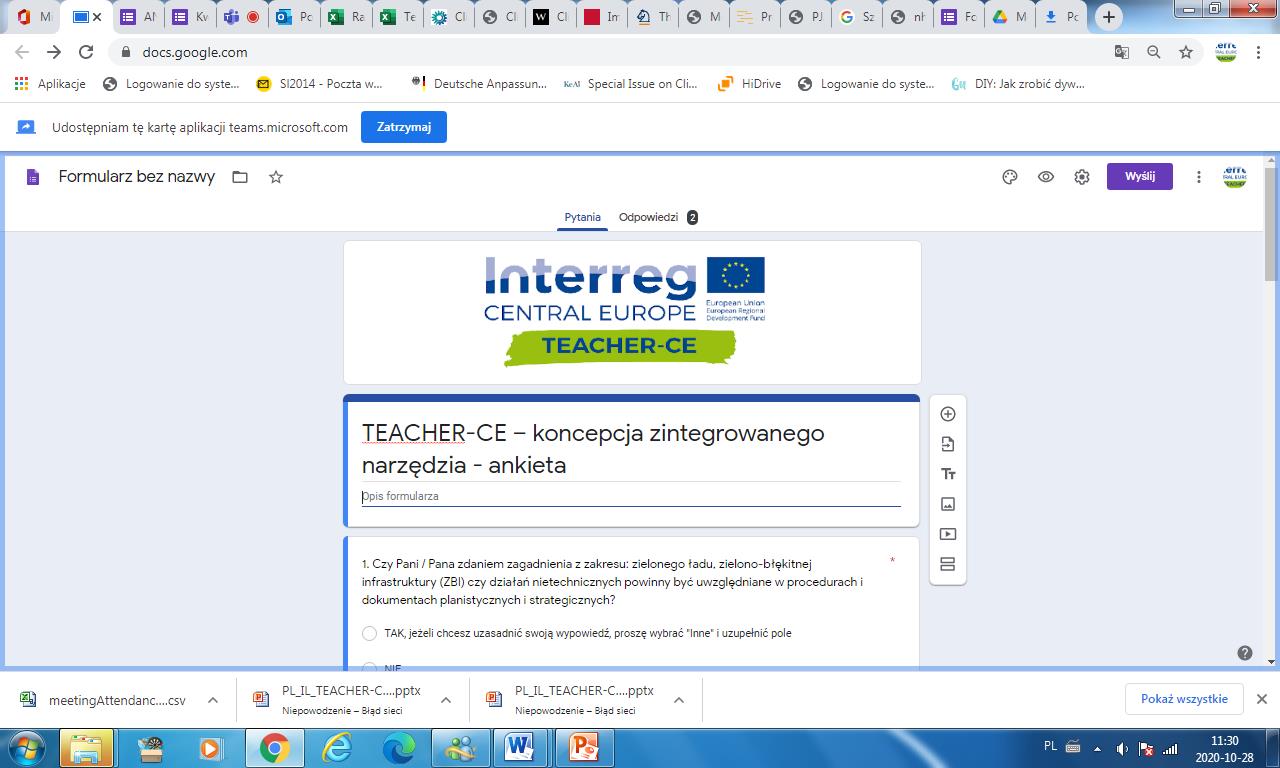Viewport: 1280px width, 768px height.
Task: Import questions from the side toolbar
Action: pyautogui.click(x=948, y=444)
